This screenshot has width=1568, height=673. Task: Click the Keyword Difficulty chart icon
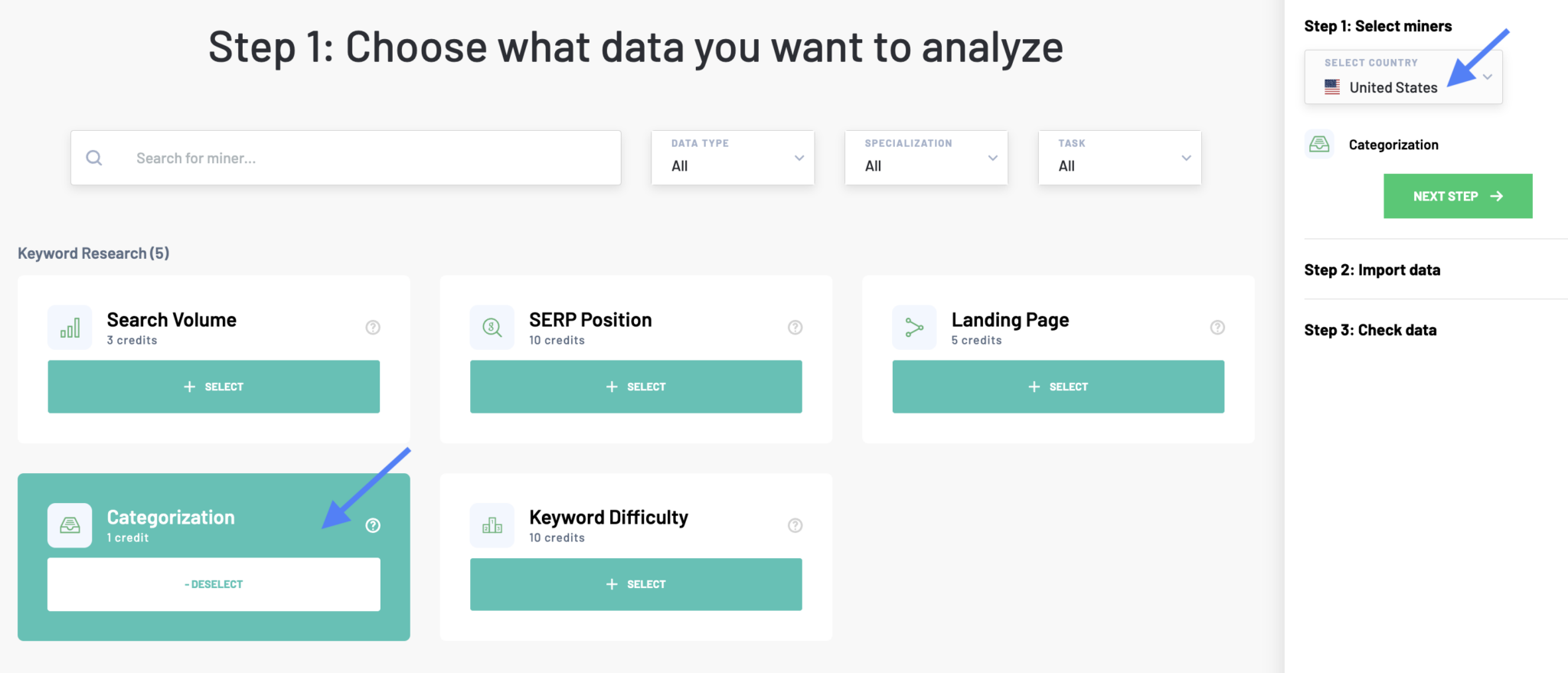point(492,525)
